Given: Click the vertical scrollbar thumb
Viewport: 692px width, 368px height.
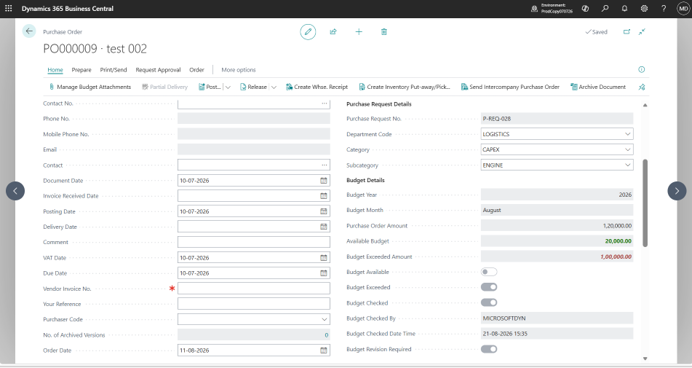Looking at the screenshot, I should tap(645, 203).
